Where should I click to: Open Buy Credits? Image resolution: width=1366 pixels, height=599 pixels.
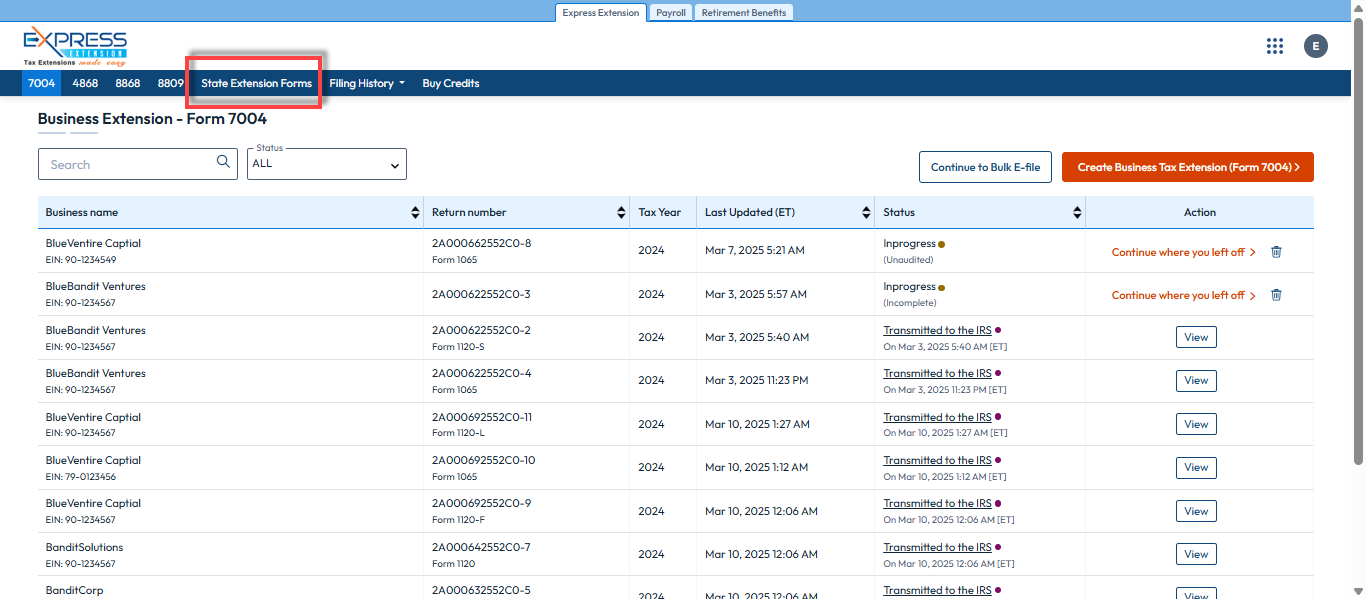(x=451, y=83)
